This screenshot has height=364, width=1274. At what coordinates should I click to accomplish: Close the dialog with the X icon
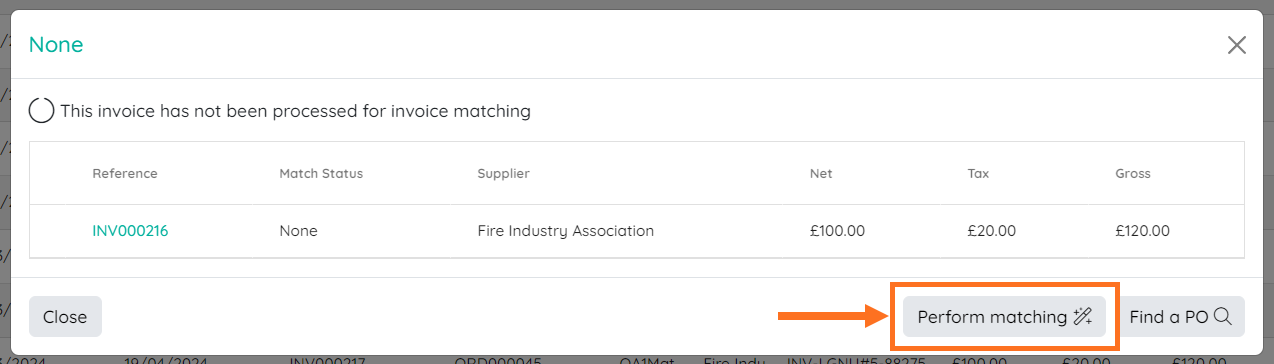(1237, 45)
